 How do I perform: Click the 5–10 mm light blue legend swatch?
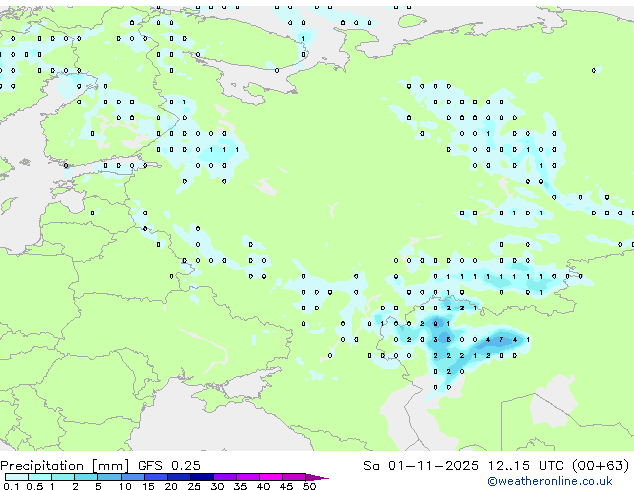point(109,477)
